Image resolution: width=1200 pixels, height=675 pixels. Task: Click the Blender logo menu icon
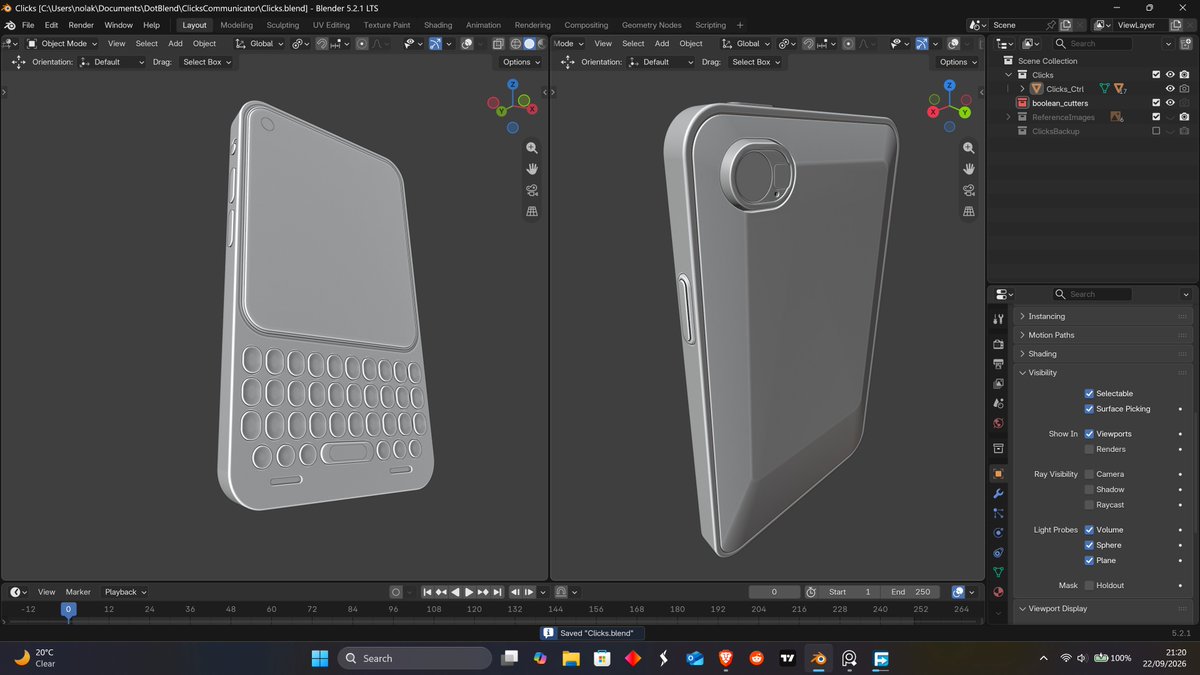click(10, 25)
